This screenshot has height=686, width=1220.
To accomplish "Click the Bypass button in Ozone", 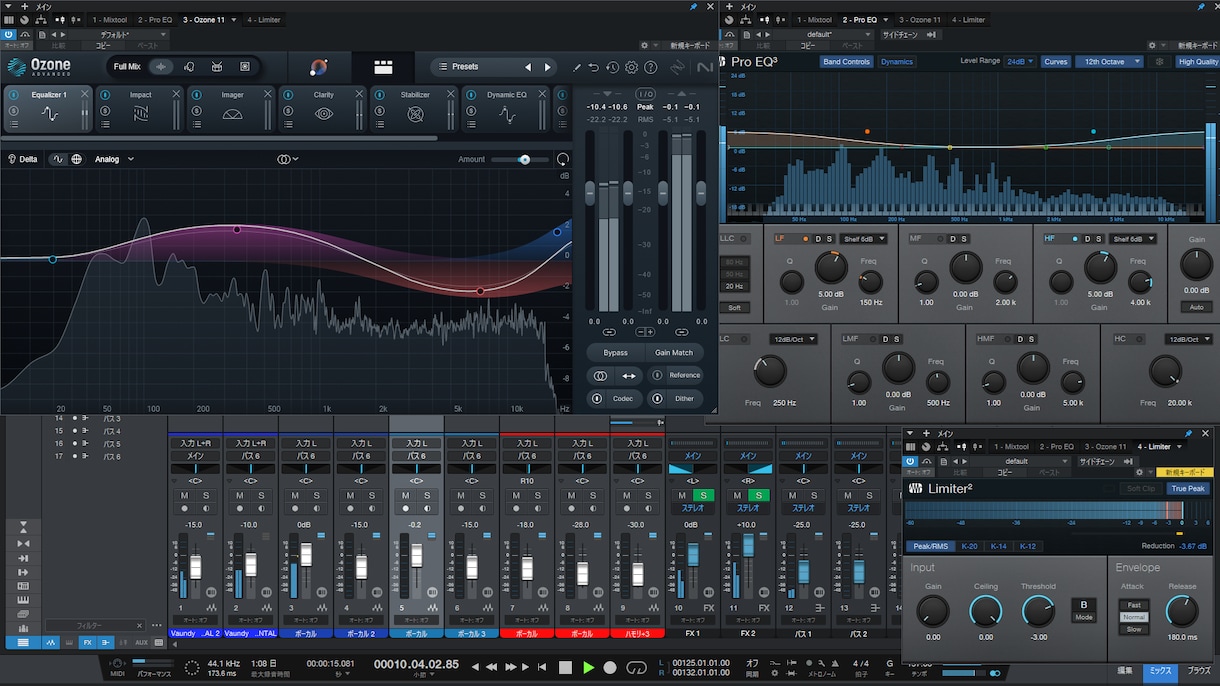I will pos(615,353).
